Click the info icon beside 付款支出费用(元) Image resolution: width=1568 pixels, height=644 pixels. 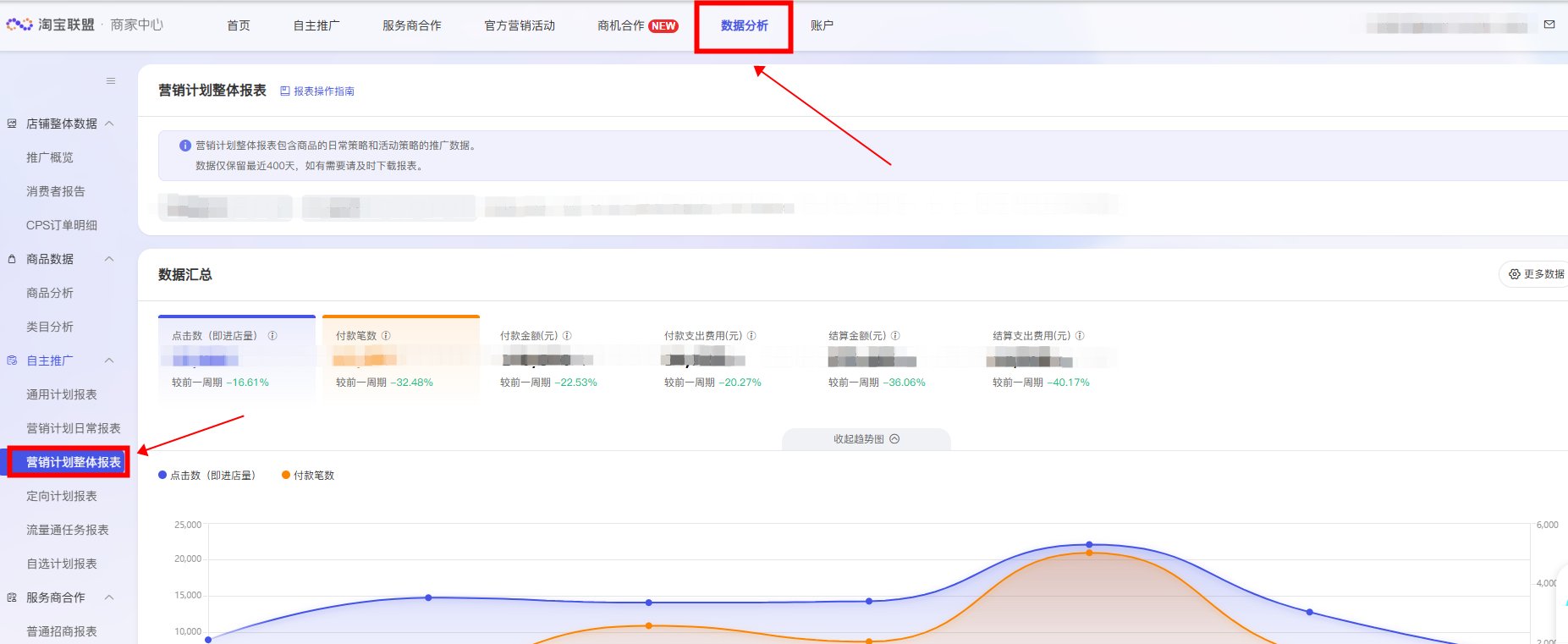pos(751,336)
